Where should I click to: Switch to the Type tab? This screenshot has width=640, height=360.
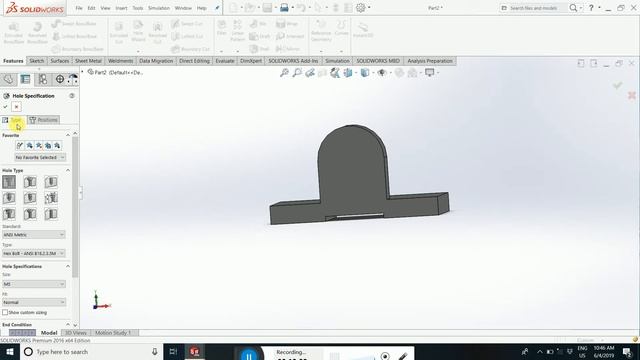pyautogui.click(x=13, y=120)
